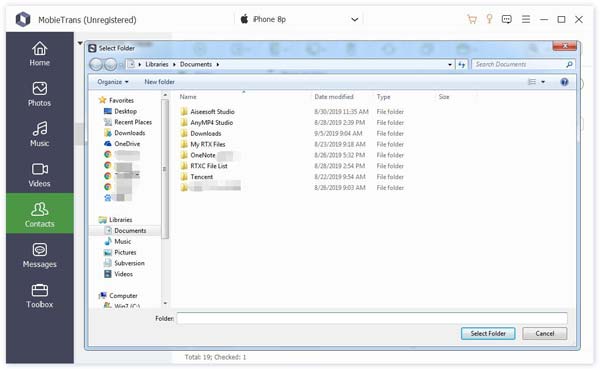Click the navigation pane scrollbar
The height and width of the screenshot is (370, 600).
point(165,169)
